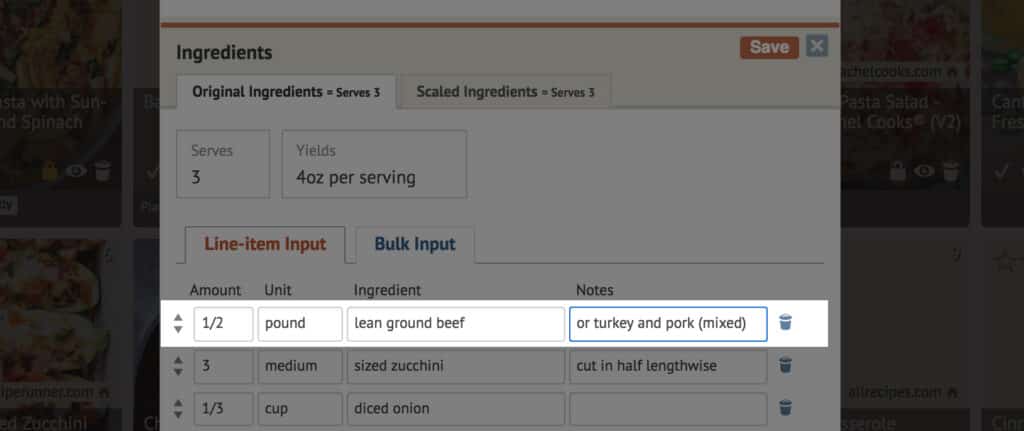
Task: Click the Yields field with 4oz per serving
Action: 374,165
